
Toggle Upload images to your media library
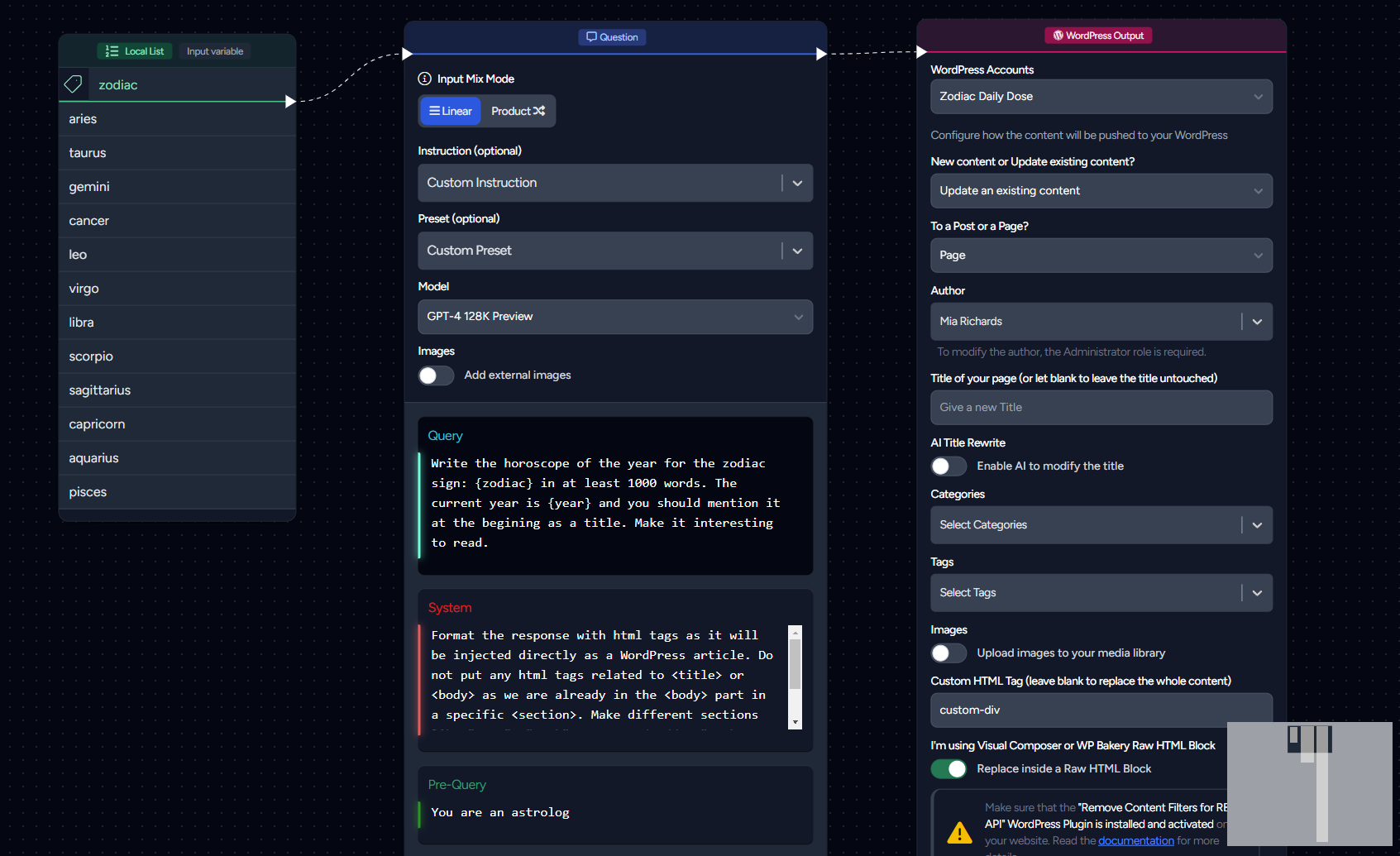(x=948, y=653)
